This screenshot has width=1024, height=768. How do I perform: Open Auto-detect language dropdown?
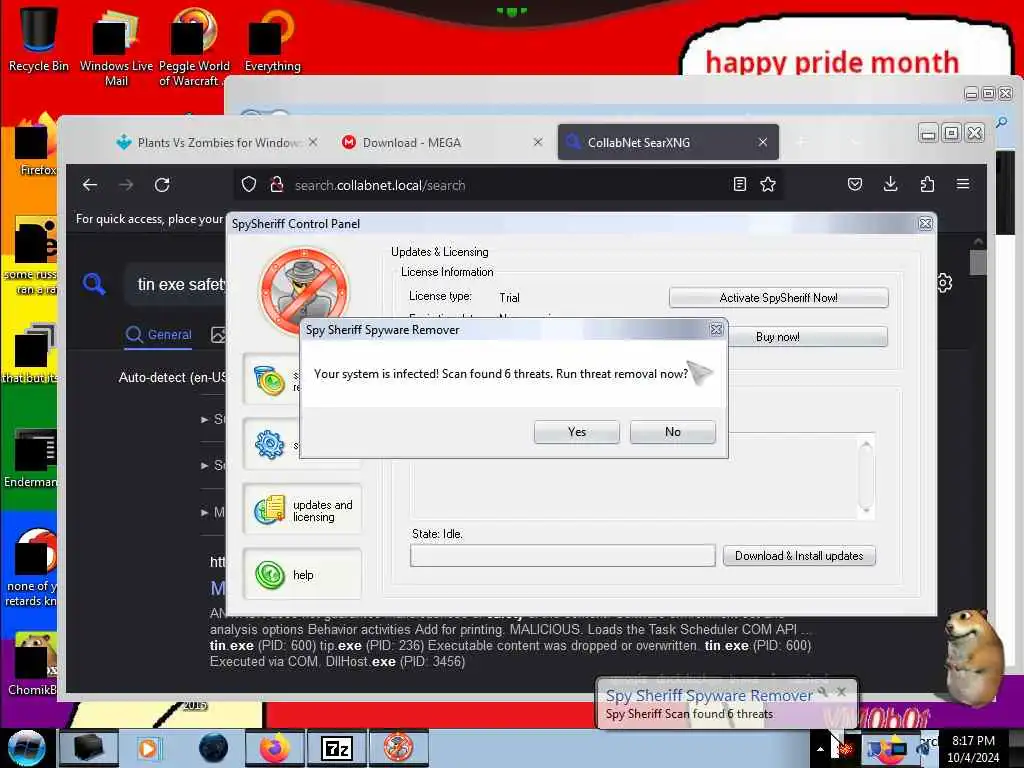tap(172, 377)
